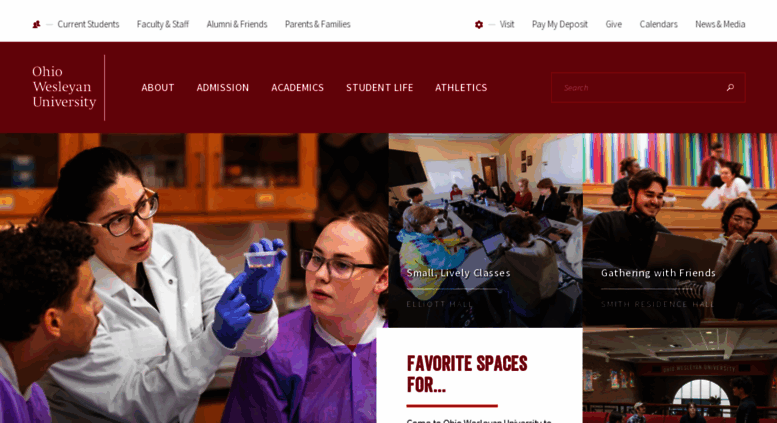Screen dimensions: 777x423
Task: Open the Calendars link
Action: point(658,24)
